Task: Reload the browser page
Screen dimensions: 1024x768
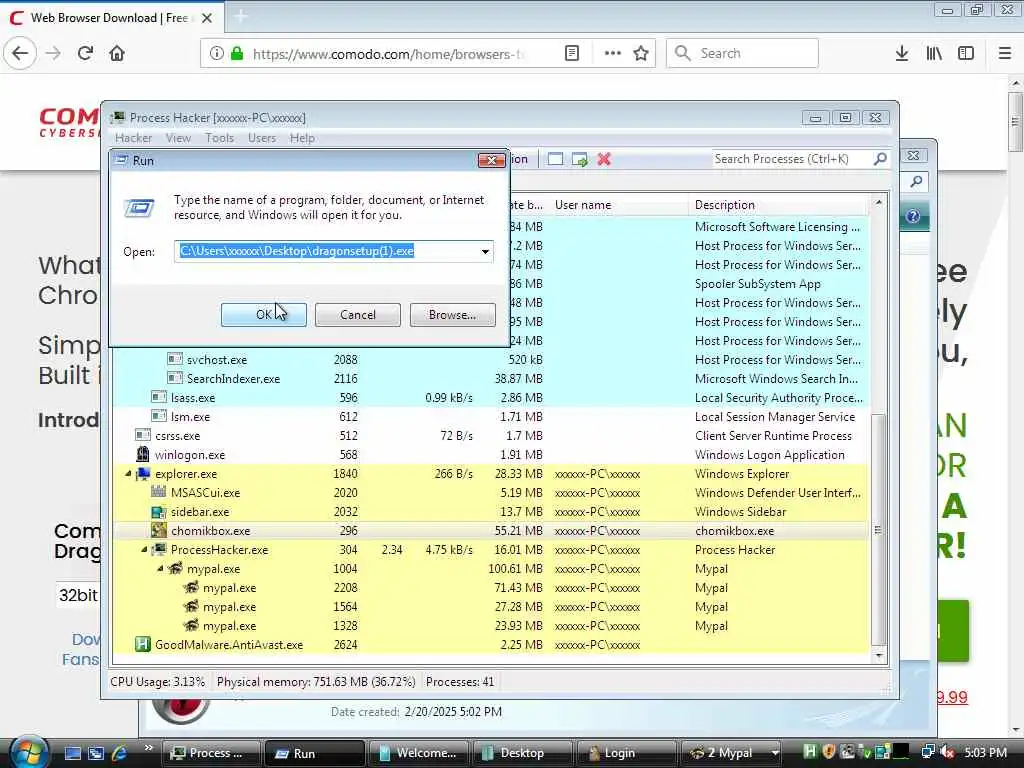Action: click(85, 53)
